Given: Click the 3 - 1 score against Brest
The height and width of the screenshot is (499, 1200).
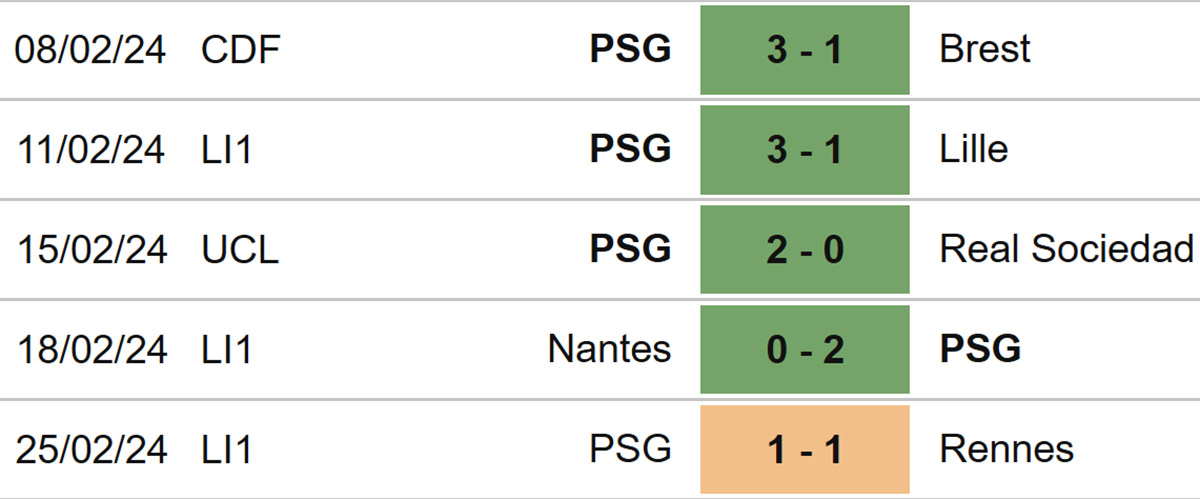Looking at the screenshot, I should (805, 50).
